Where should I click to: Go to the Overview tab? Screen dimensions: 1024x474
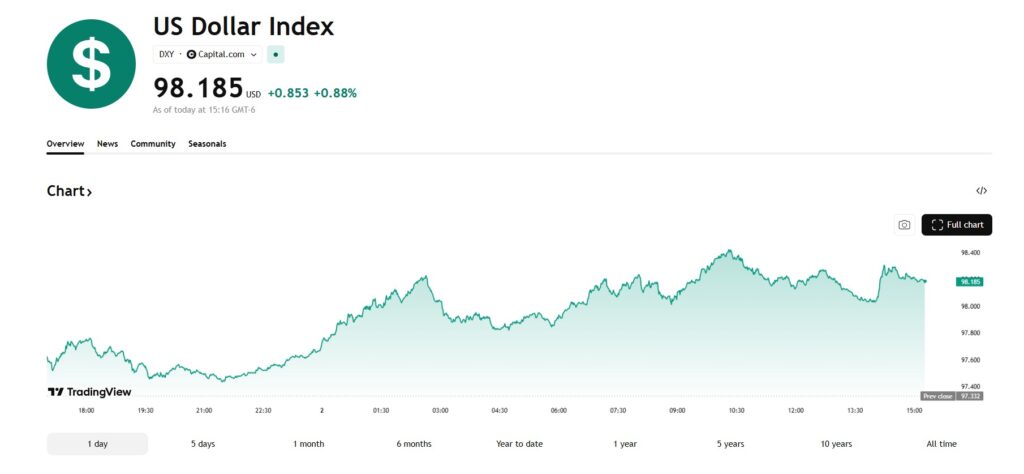(x=65, y=144)
